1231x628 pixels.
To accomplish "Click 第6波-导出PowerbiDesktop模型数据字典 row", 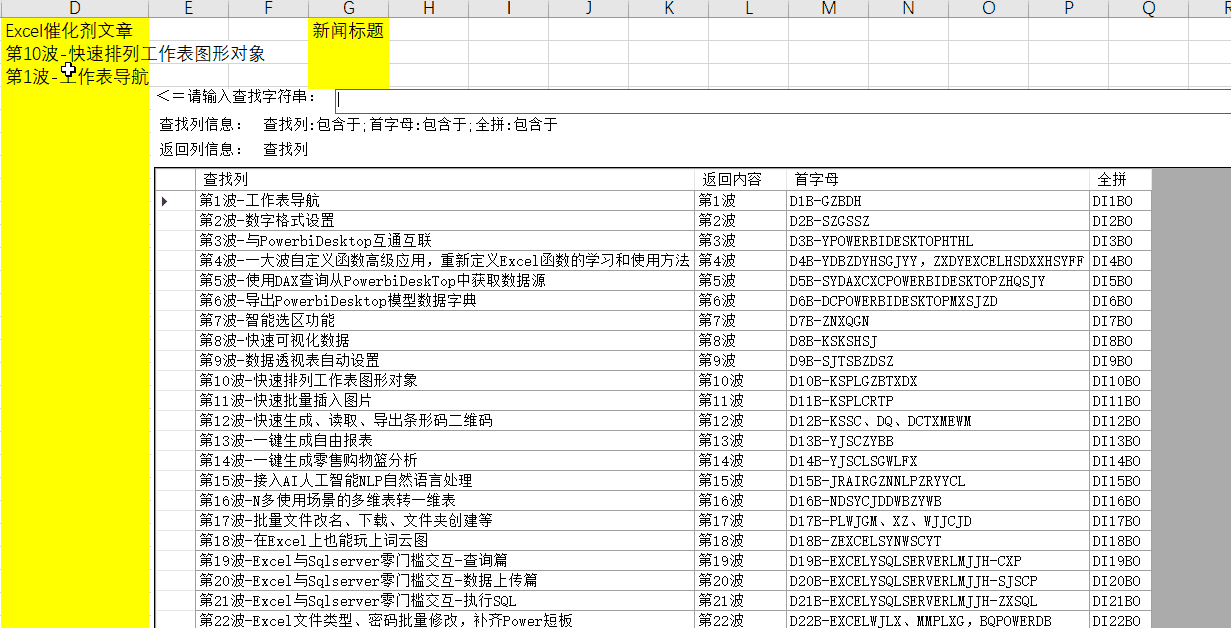I will click(445, 301).
